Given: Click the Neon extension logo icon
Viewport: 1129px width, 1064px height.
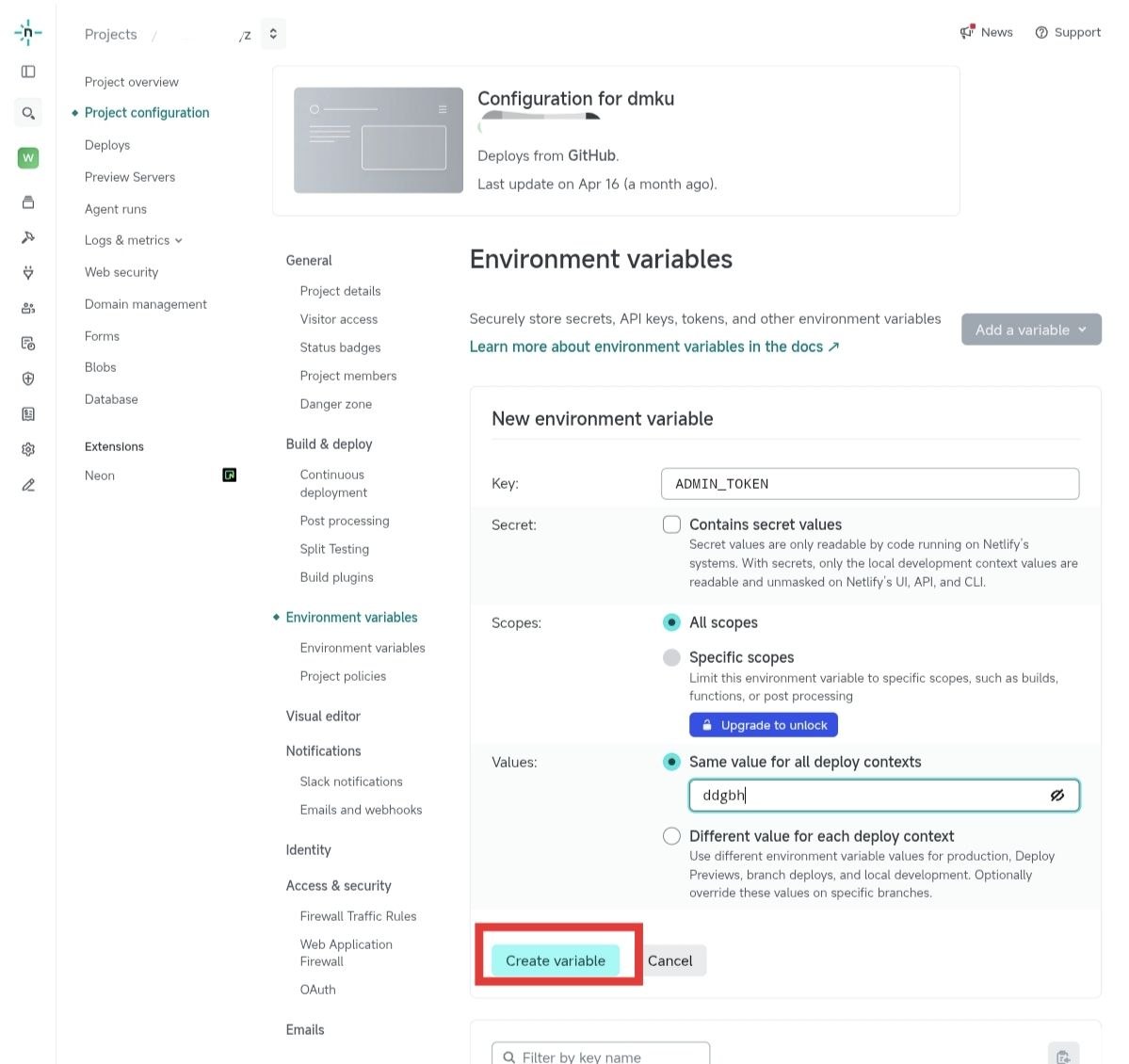Looking at the screenshot, I should coord(229,476).
